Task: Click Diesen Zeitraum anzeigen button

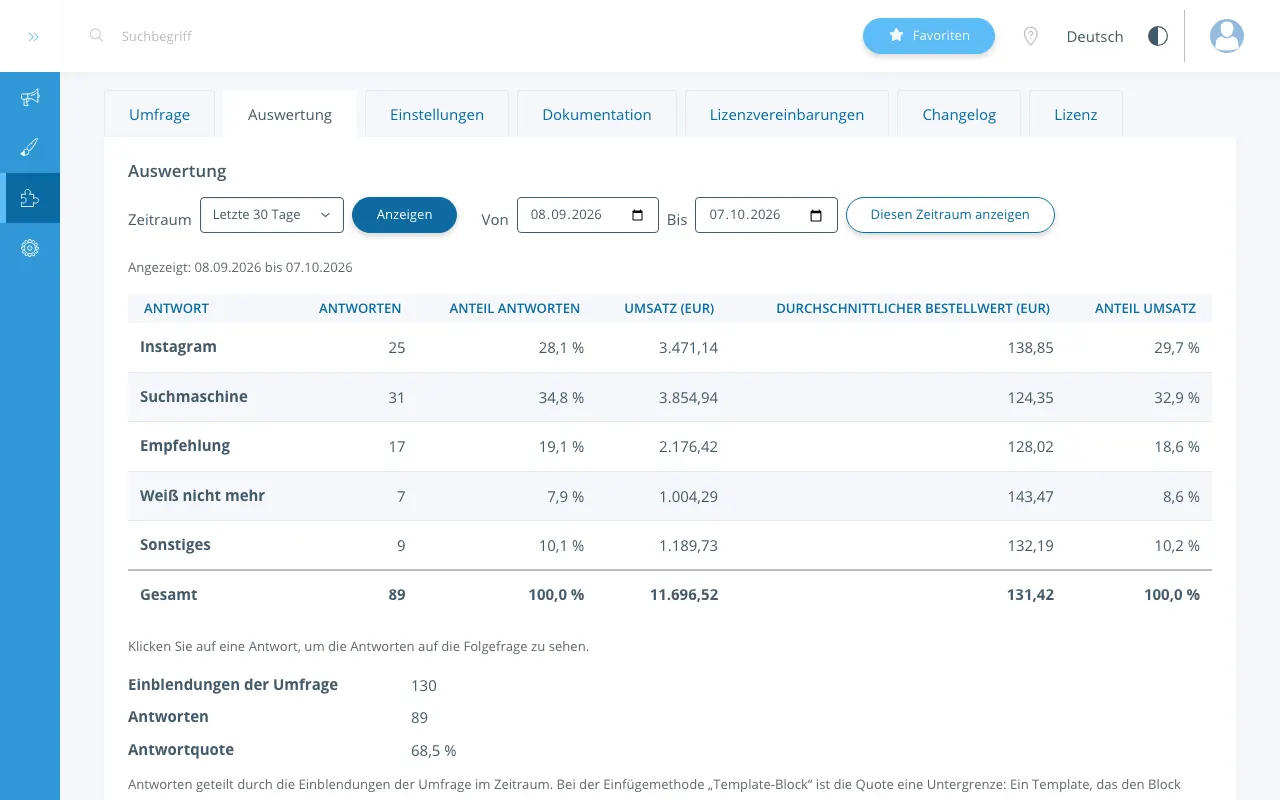Action: (x=950, y=215)
